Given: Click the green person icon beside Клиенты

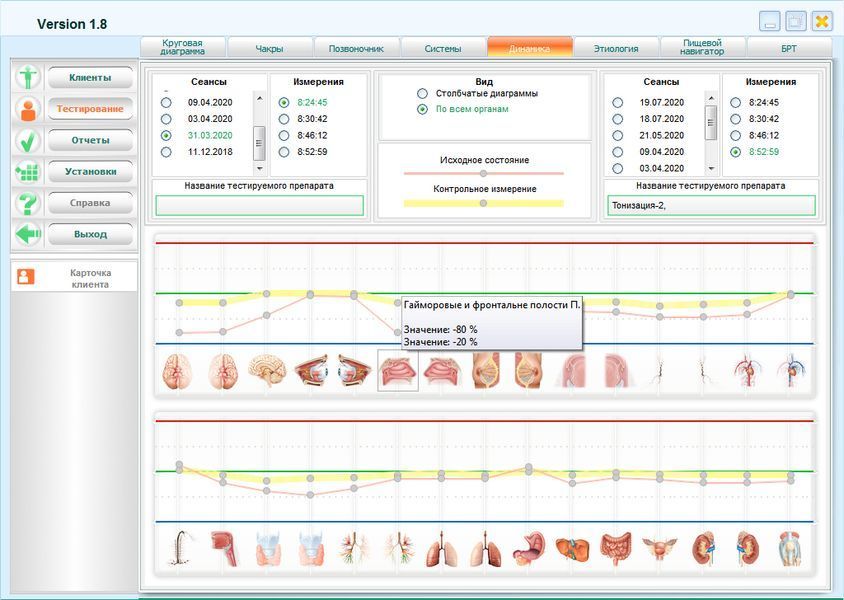Looking at the screenshot, I should [x=27, y=77].
